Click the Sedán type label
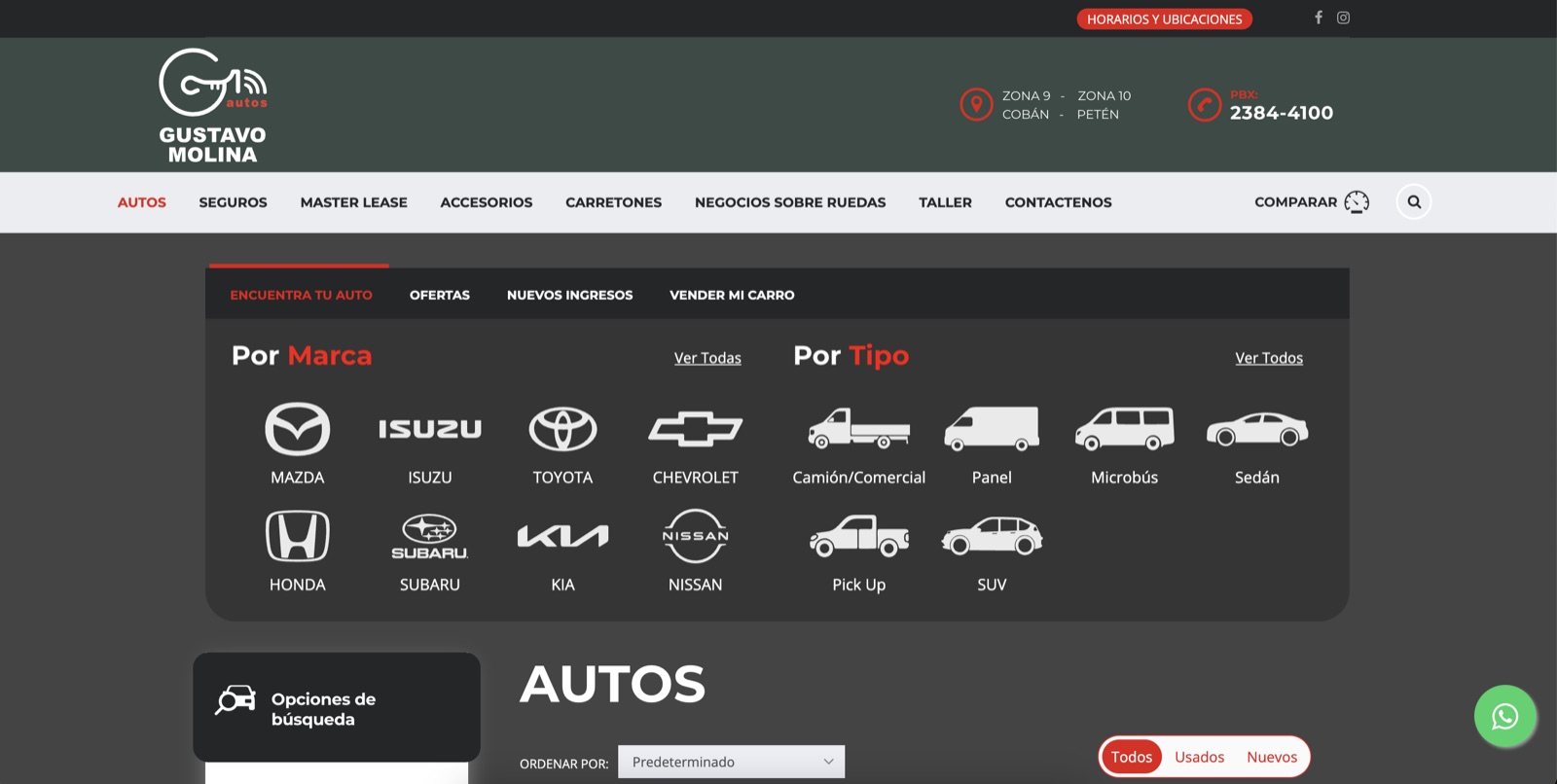Viewport: 1557px width, 784px height. coord(1257,478)
